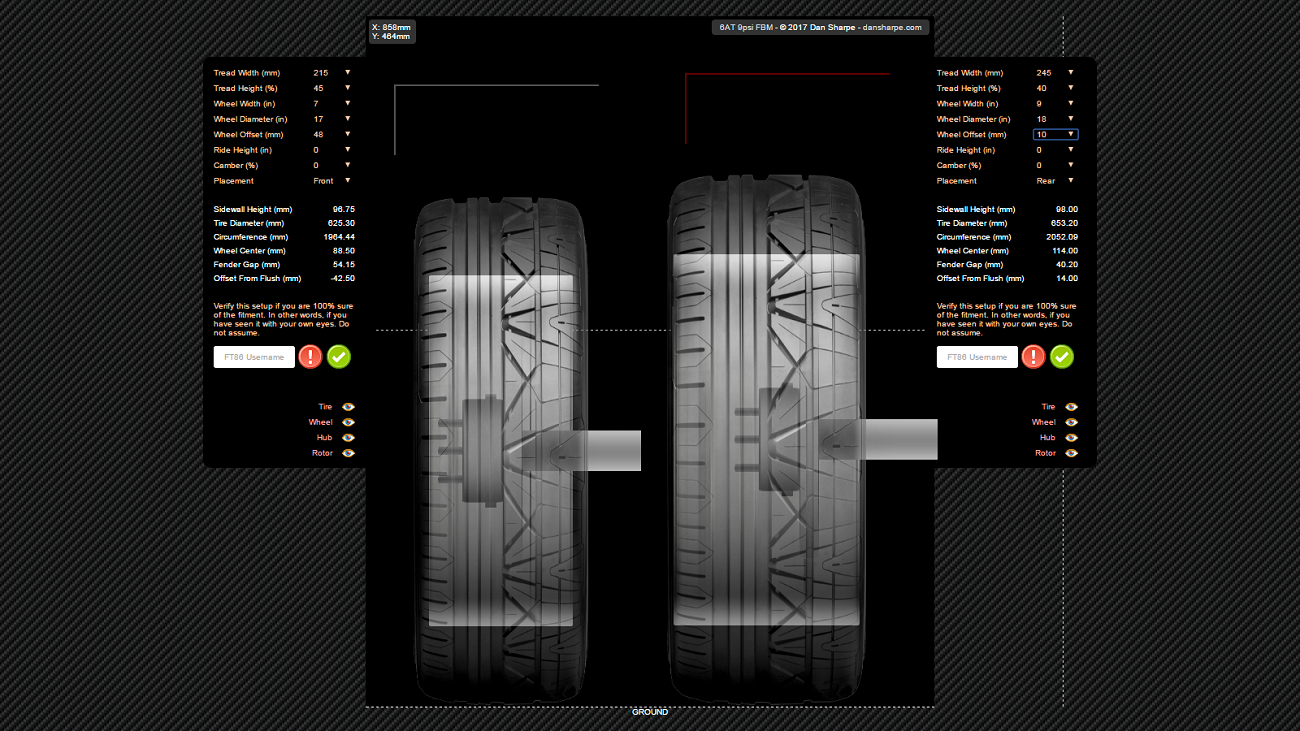Hide the Rotor layer in right panel

coord(1071,453)
